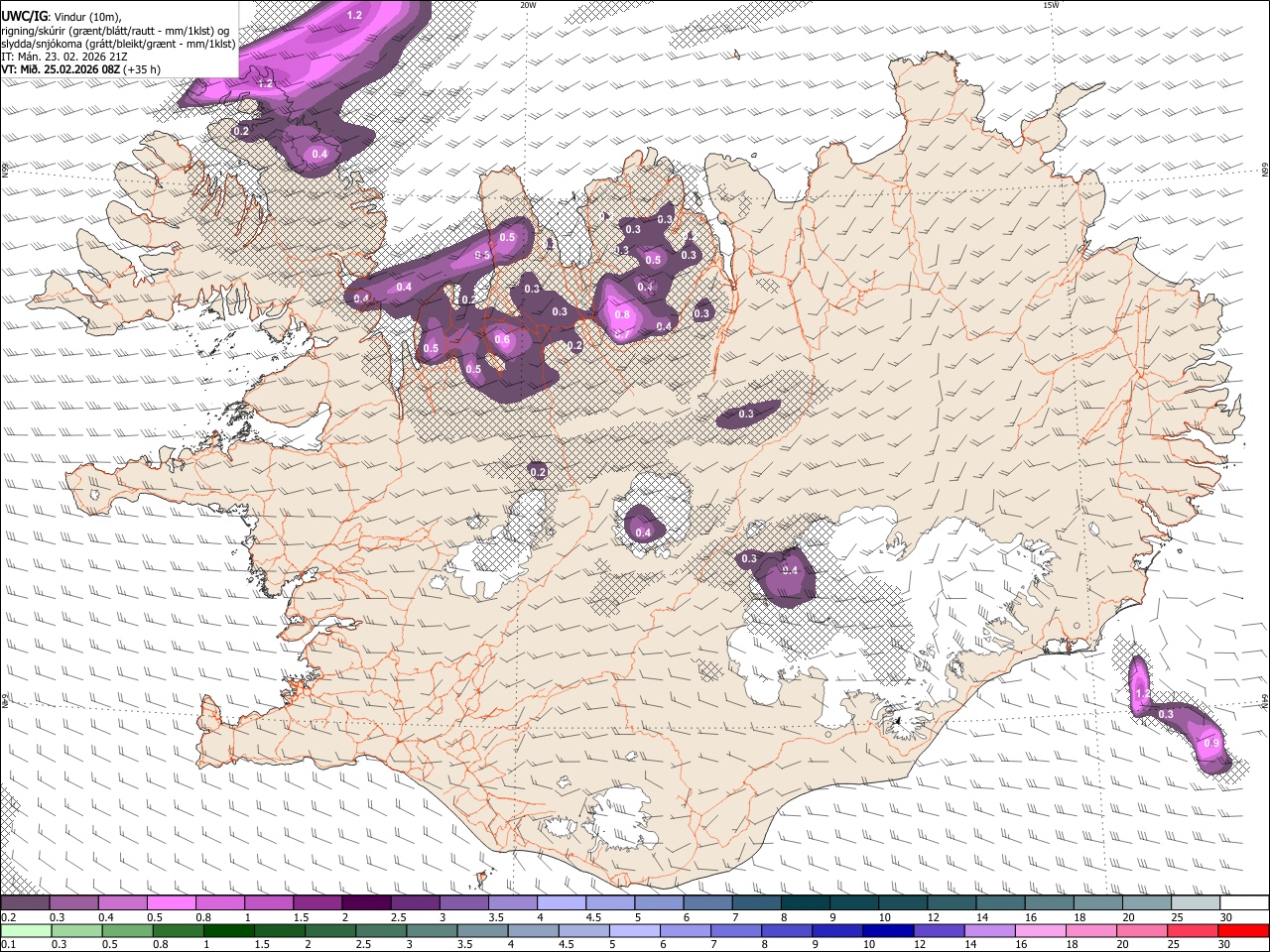
Task: Click the bright red 30 swatch in lower scale
Action: pos(1243,930)
